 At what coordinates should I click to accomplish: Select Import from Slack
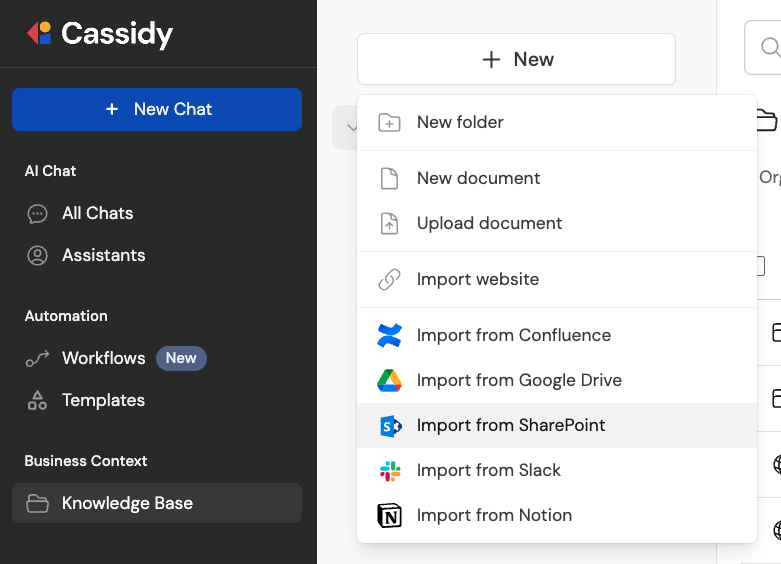[x=557, y=470]
